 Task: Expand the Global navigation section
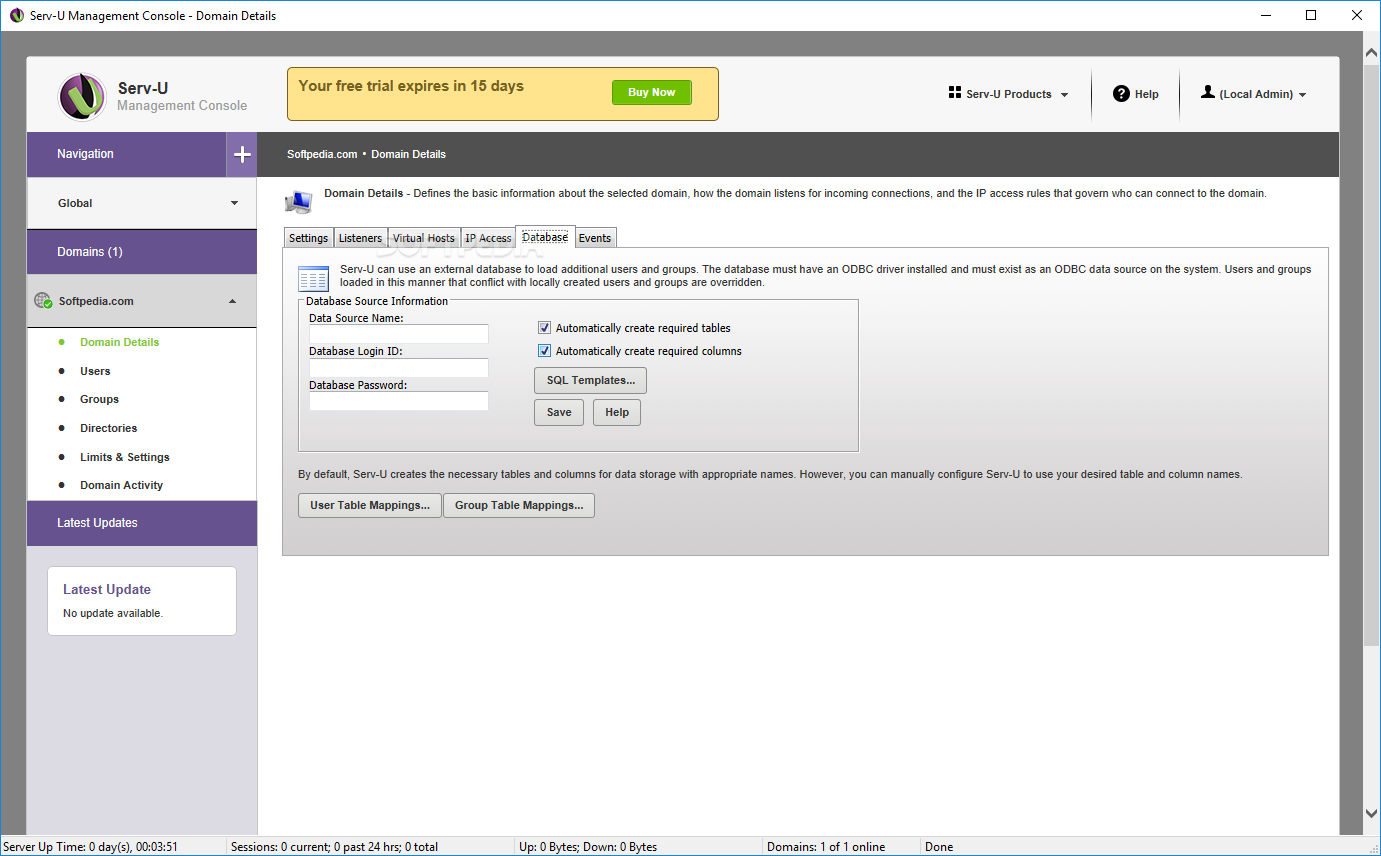(142, 203)
